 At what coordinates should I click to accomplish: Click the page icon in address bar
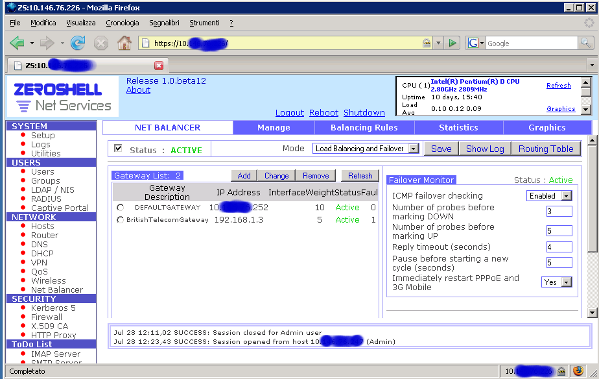pos(146,43)
